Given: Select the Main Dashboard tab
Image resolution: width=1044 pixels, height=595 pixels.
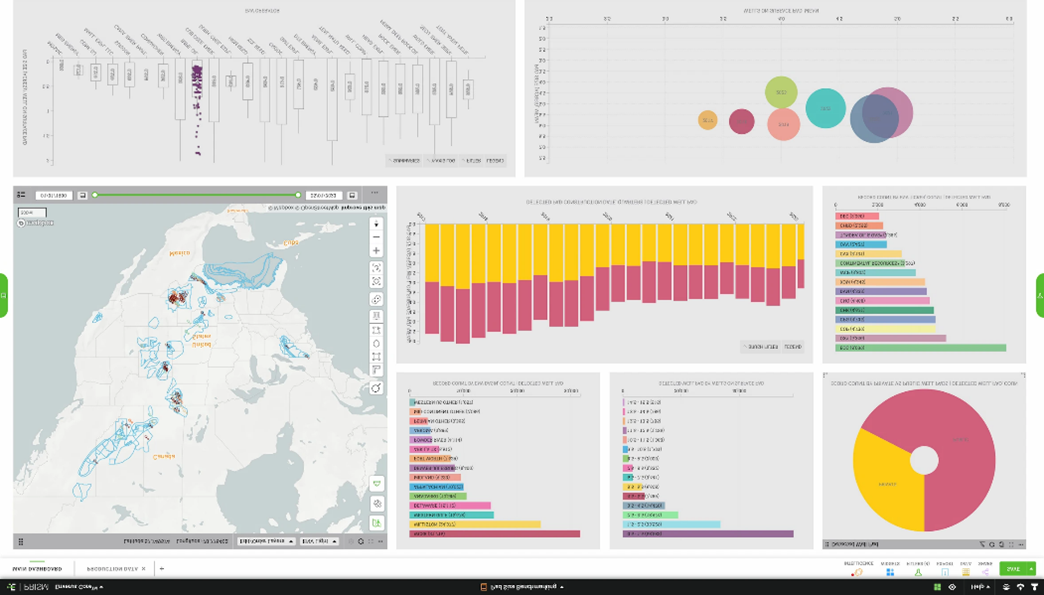Looking at the screenshot, I should coord(37,569).
